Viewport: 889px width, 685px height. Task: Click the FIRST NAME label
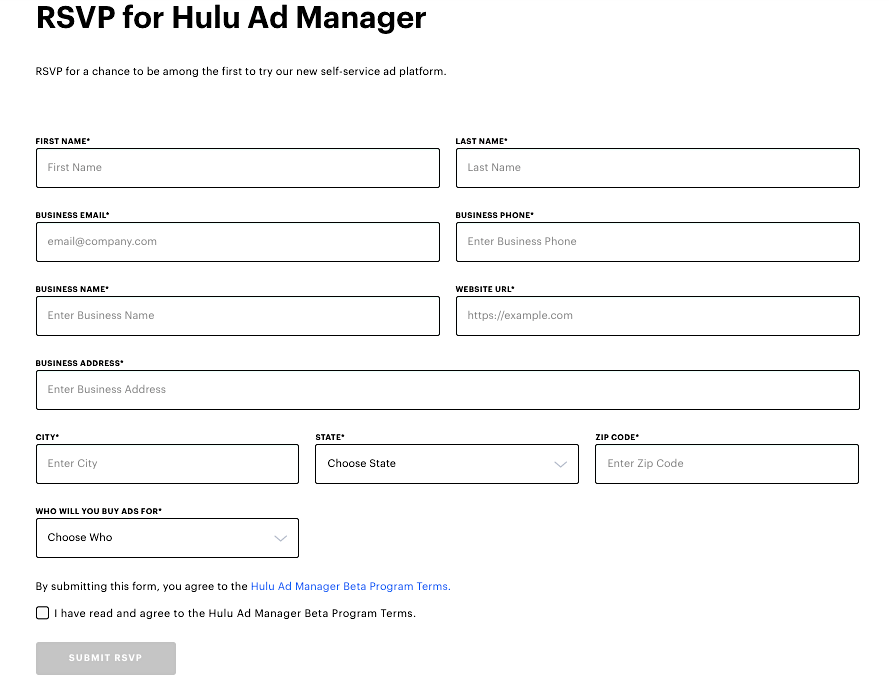tap(63, 141)
